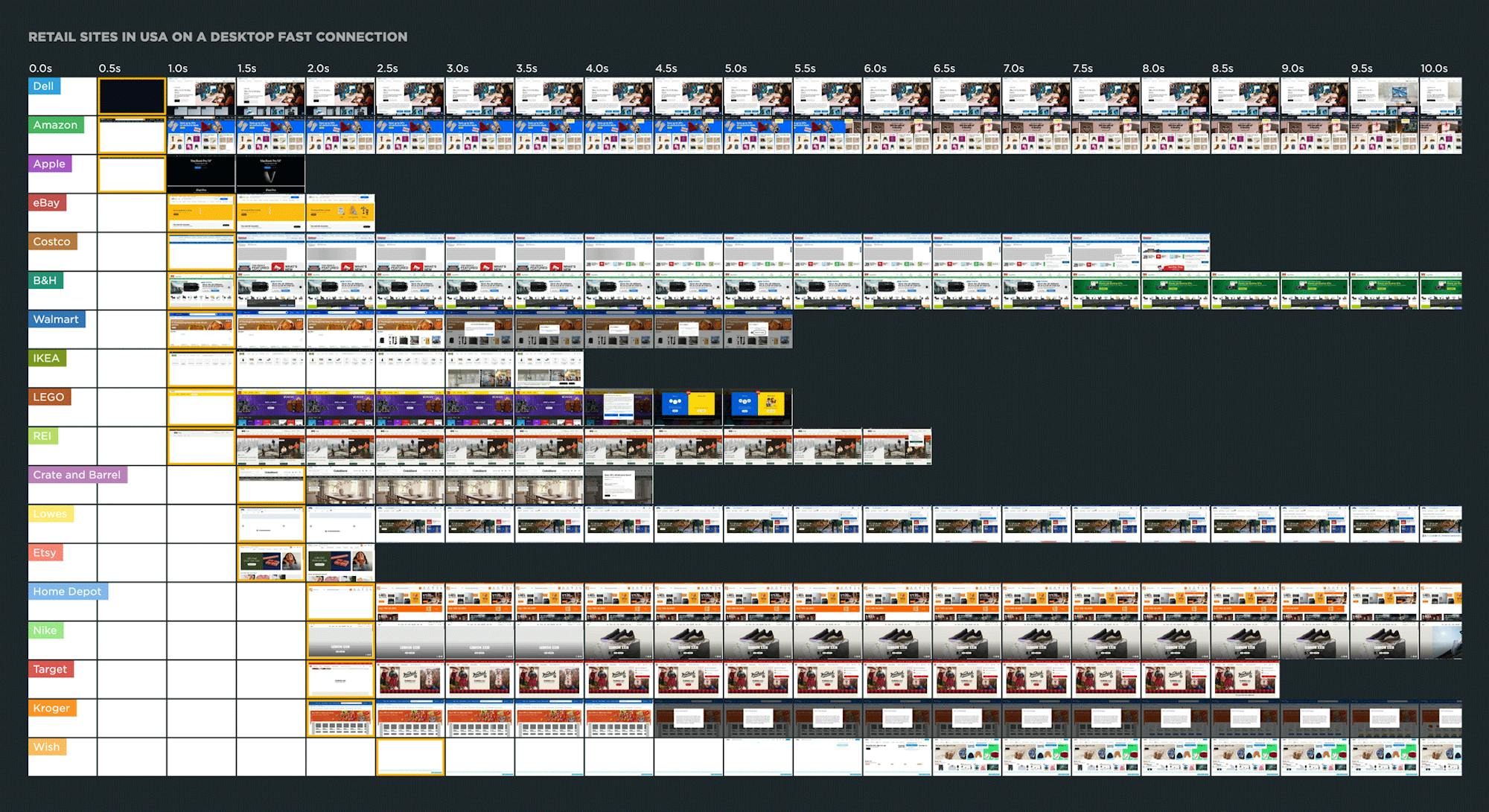This screenshot has width=1489, height=812.
Task: Click eBay's yellow banner frame at 1.0s
Action: tap(201, 213)
